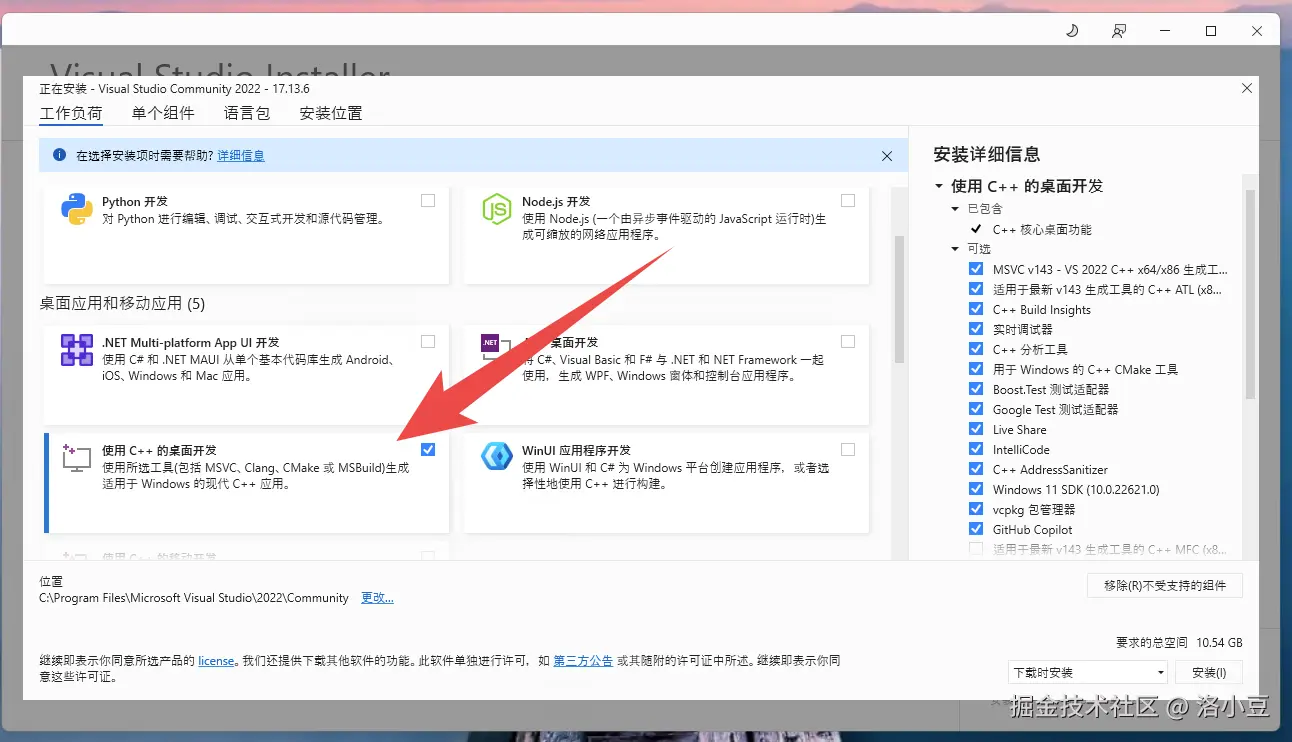Click the C++ 核心桌面功能 included item
Viewport: 1292px width, 742px height.
[1042, 229]
